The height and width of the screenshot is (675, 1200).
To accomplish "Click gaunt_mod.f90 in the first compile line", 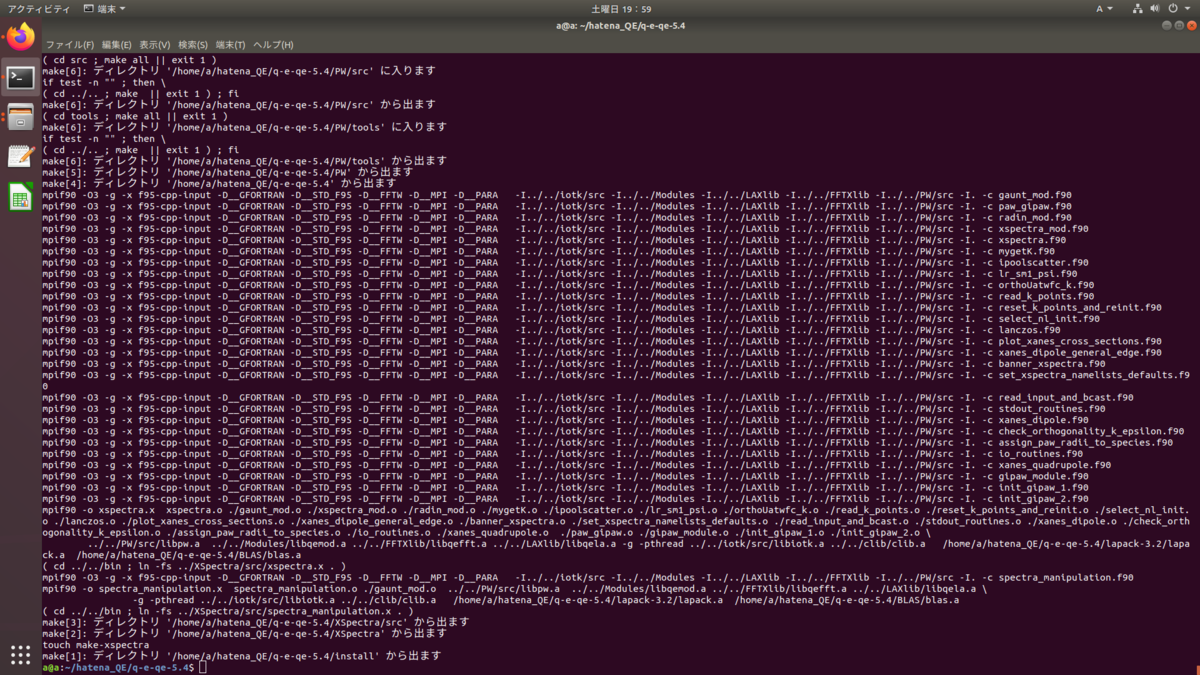I will point(1034,195).
